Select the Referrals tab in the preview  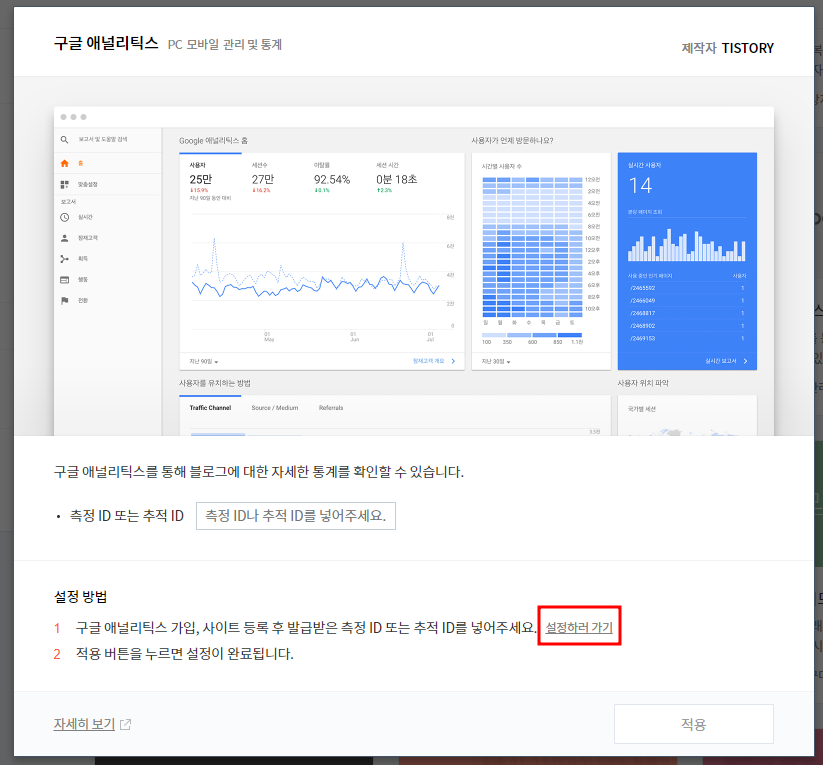click(x=331, y=408)
